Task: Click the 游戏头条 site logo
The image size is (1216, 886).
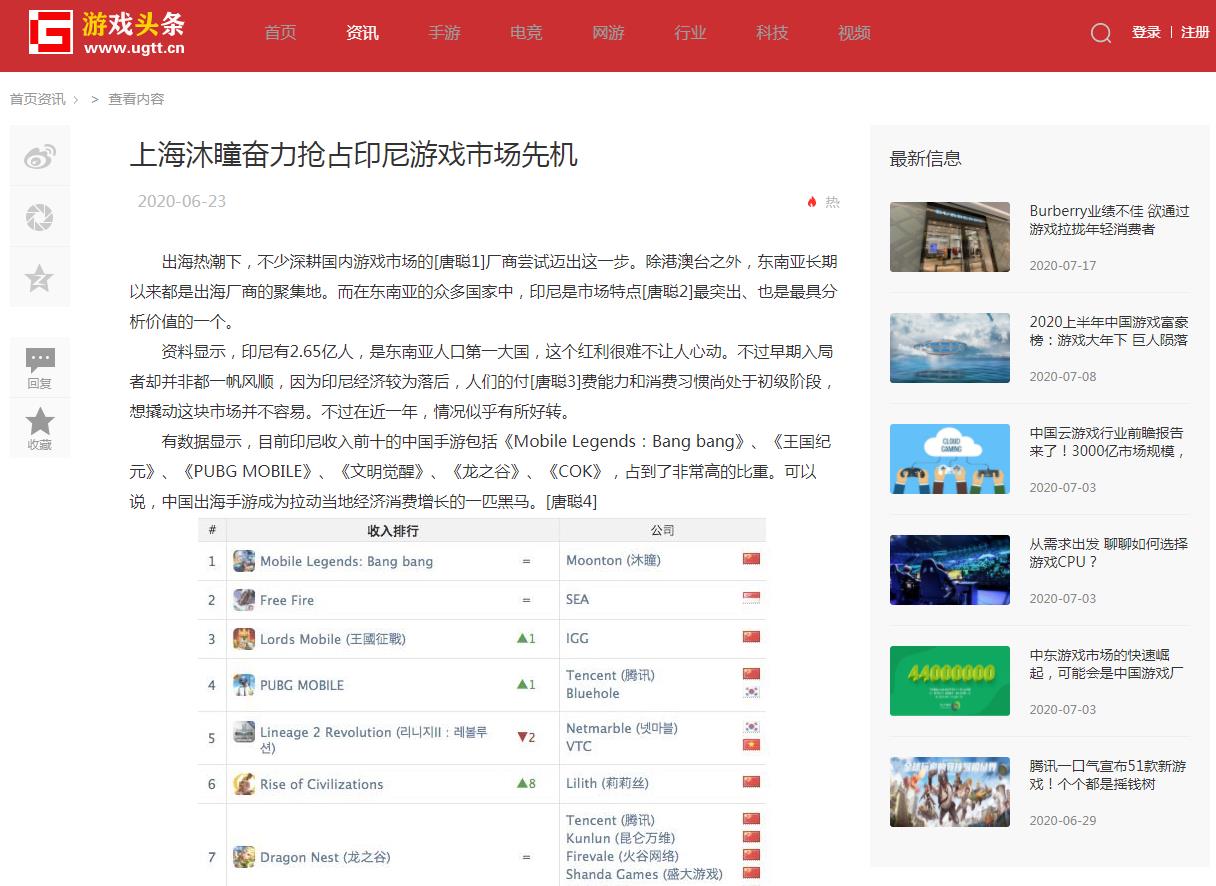Action: [x=107, y=33]
